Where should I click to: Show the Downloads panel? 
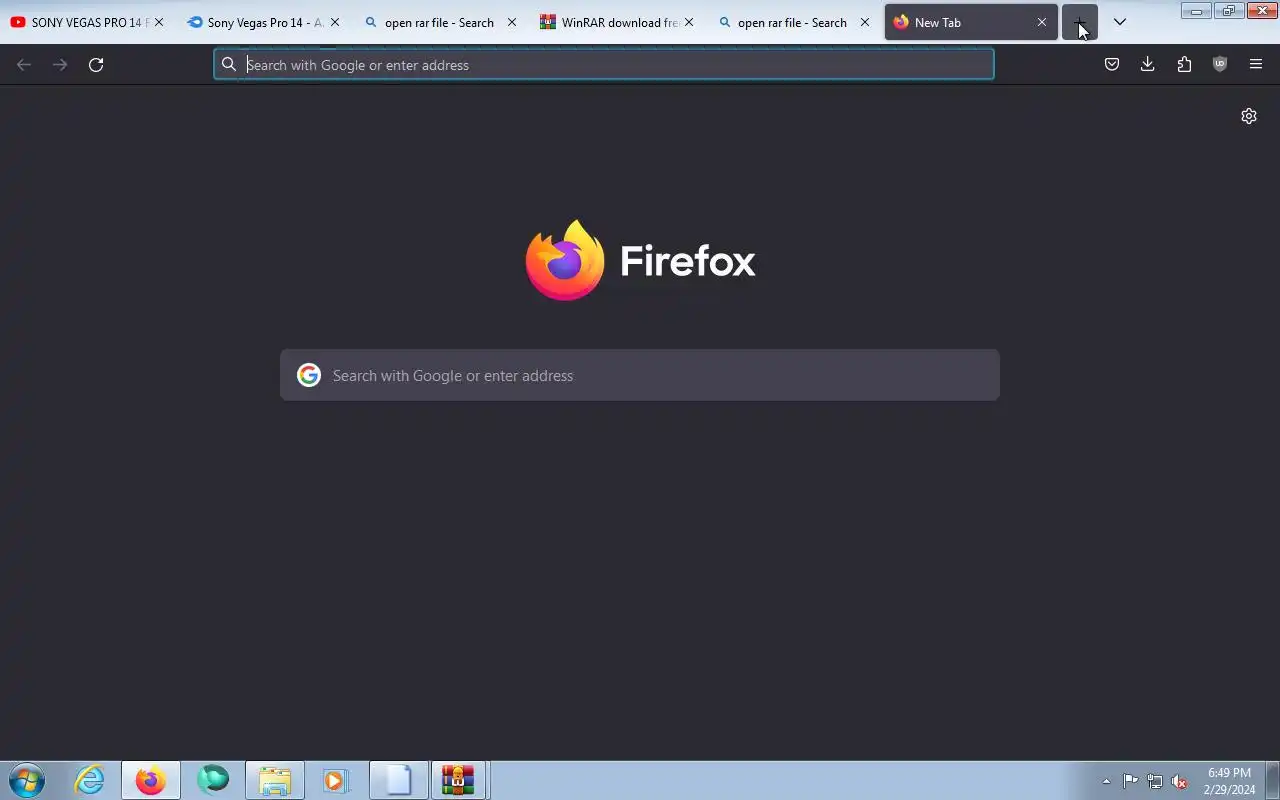[x=1148, y=65]
